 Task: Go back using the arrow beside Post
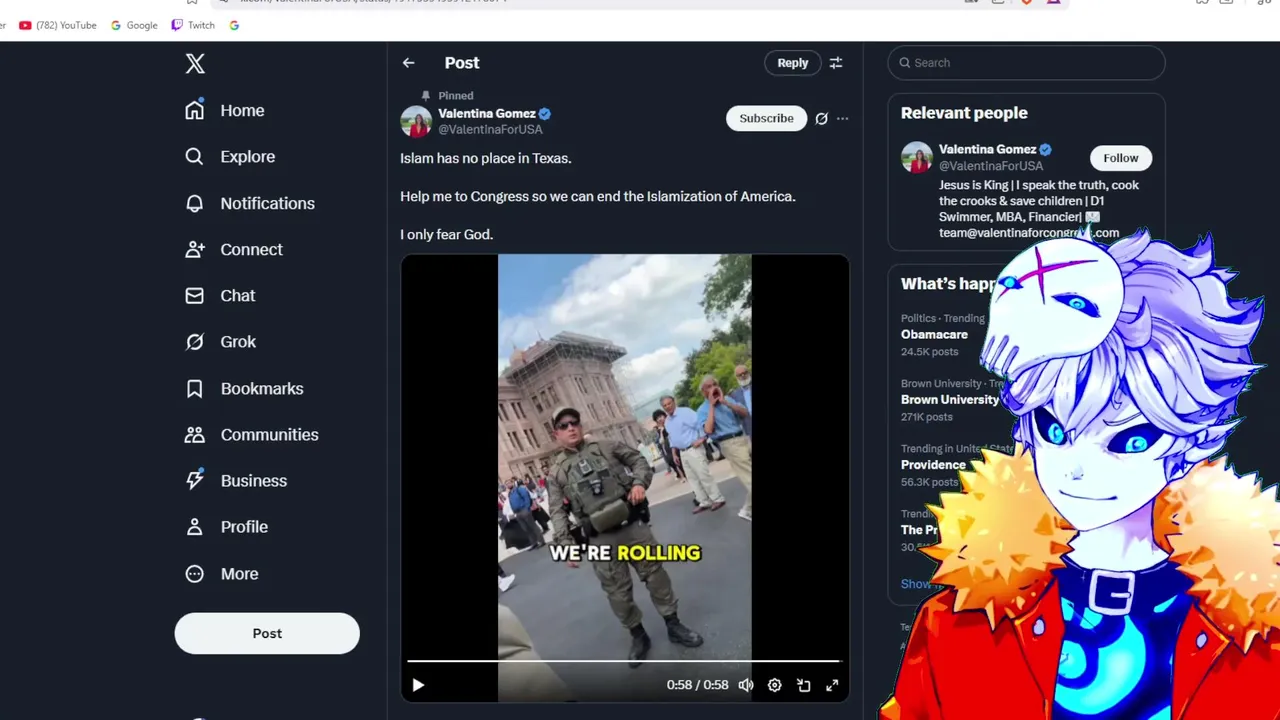tap(408, 63)
